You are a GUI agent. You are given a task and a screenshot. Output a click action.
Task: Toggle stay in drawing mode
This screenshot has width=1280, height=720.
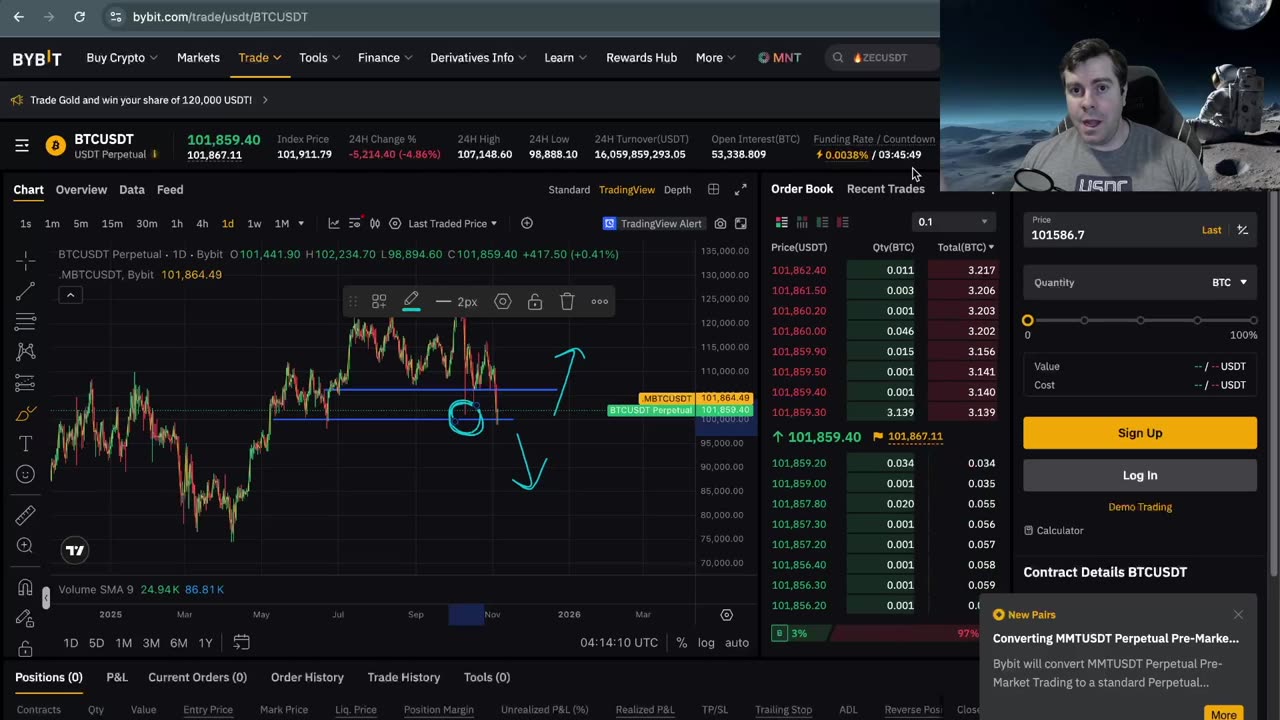click(25, 619)
